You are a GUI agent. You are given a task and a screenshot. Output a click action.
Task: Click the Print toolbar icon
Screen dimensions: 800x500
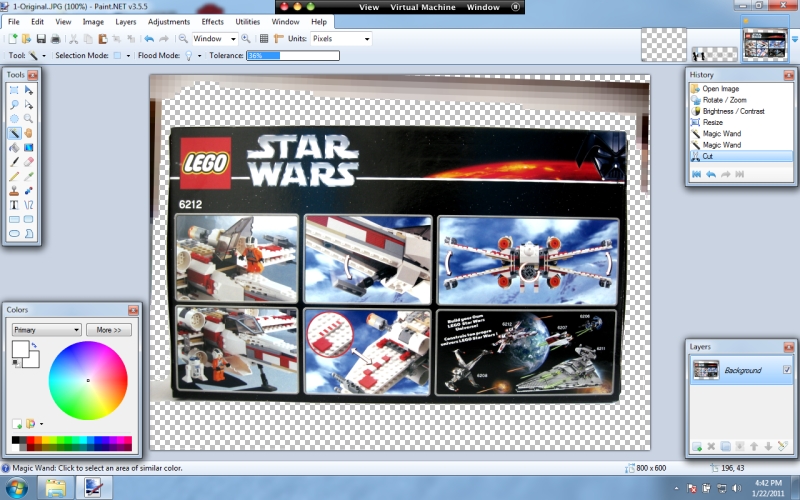[x=56, y=39]
